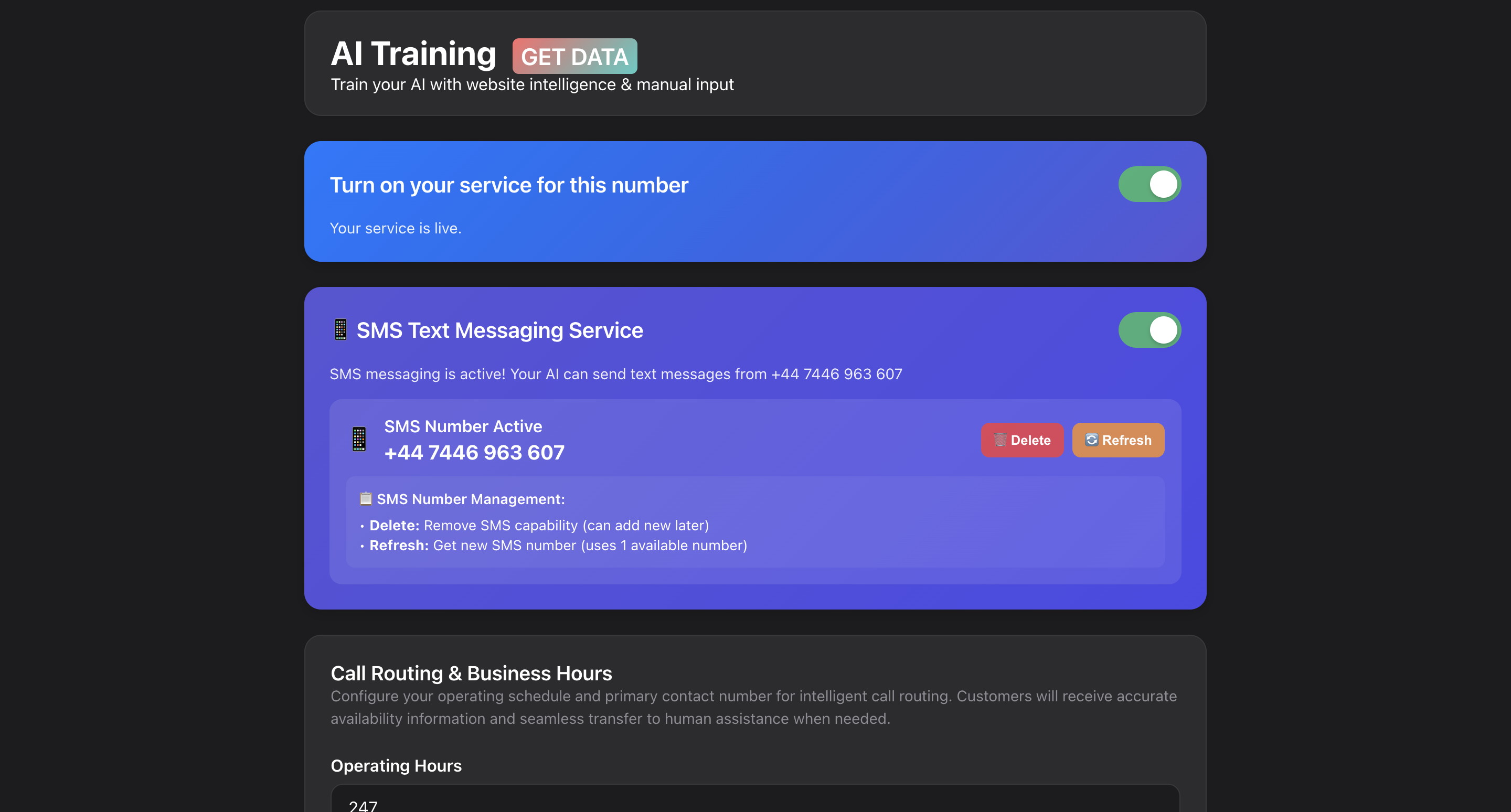The image size is (1511, 812).
Task: Delete the active SMS number
Action: (x=1022, y=440)
